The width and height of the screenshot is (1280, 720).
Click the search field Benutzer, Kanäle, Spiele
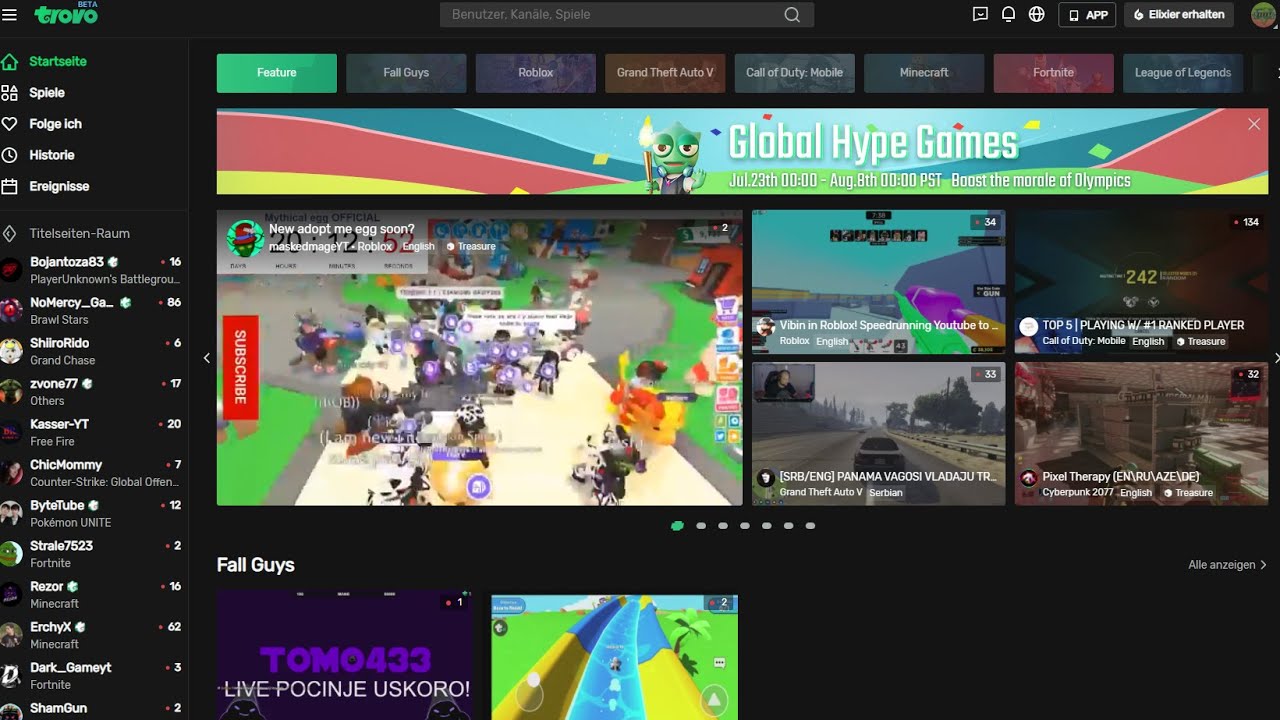pos(627,15)
